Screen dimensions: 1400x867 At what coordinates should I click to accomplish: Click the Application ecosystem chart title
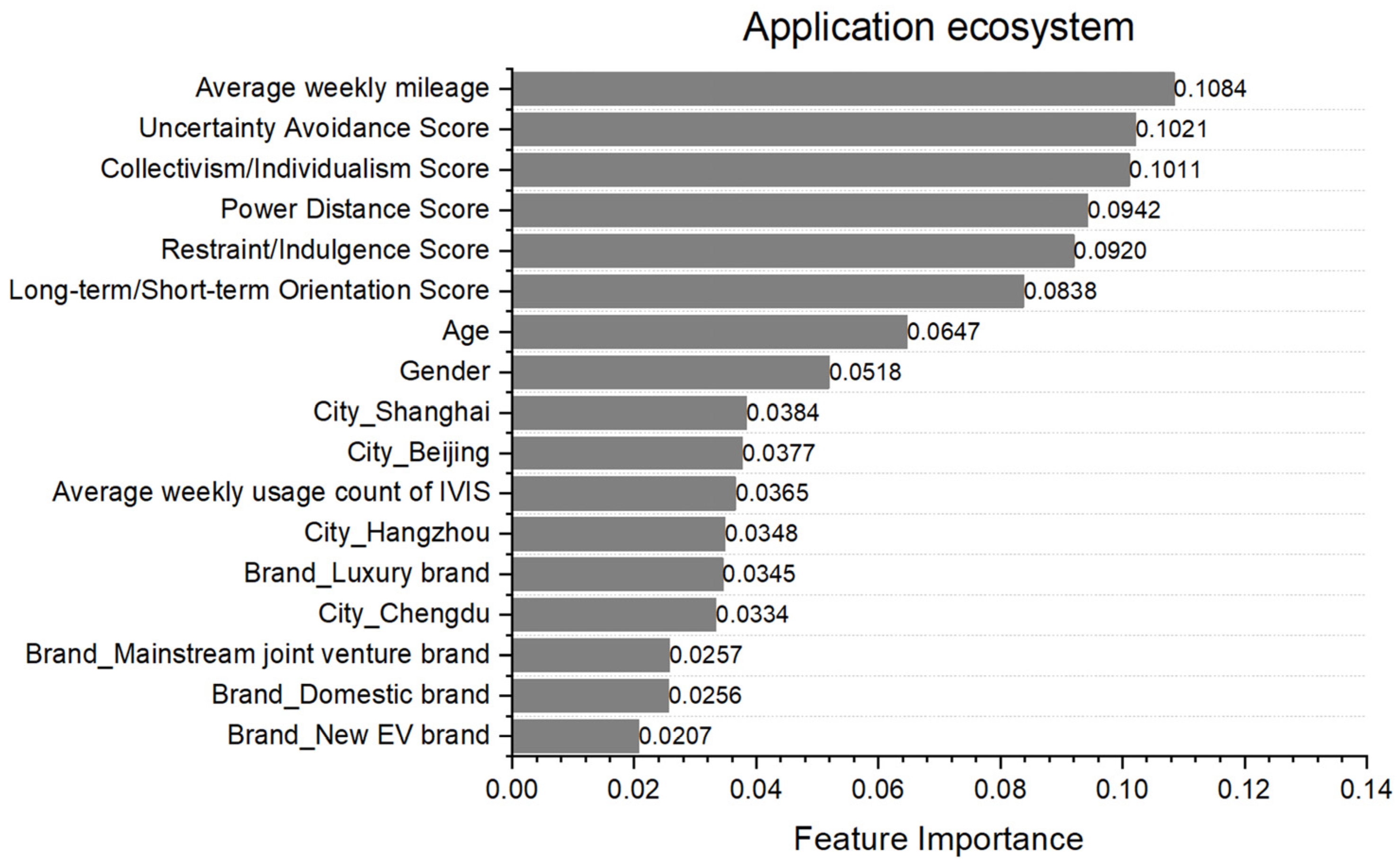pos(938,27)
